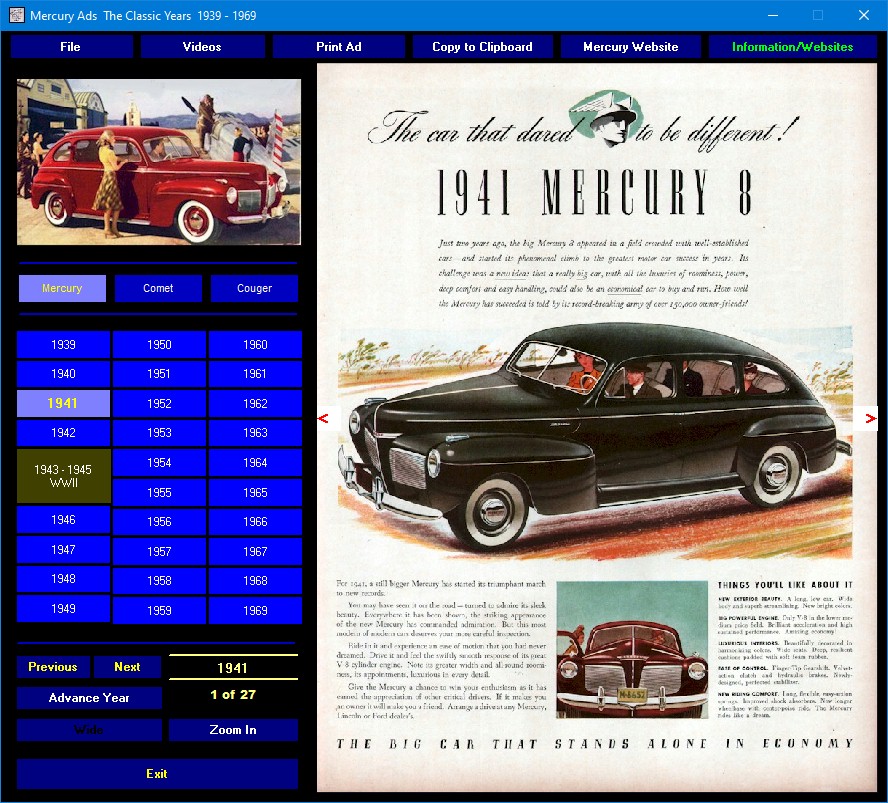
Task: Click the 1943 - 1945 WWII block
Action: coord(63,476)
